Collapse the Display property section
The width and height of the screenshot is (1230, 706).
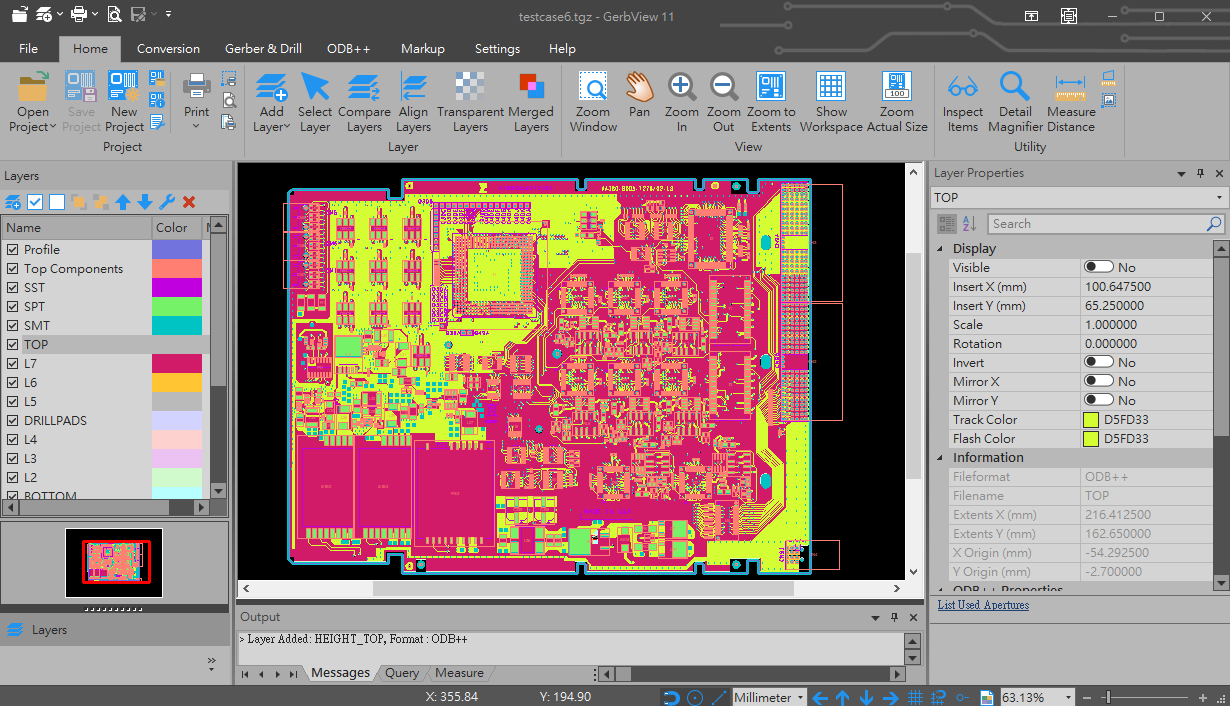tap(940, 248)
